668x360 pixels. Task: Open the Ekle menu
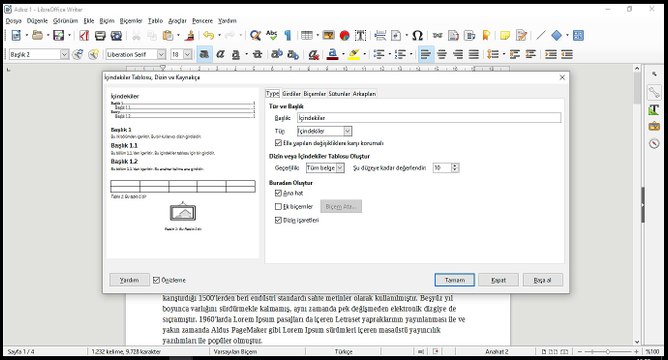[89, 20]
